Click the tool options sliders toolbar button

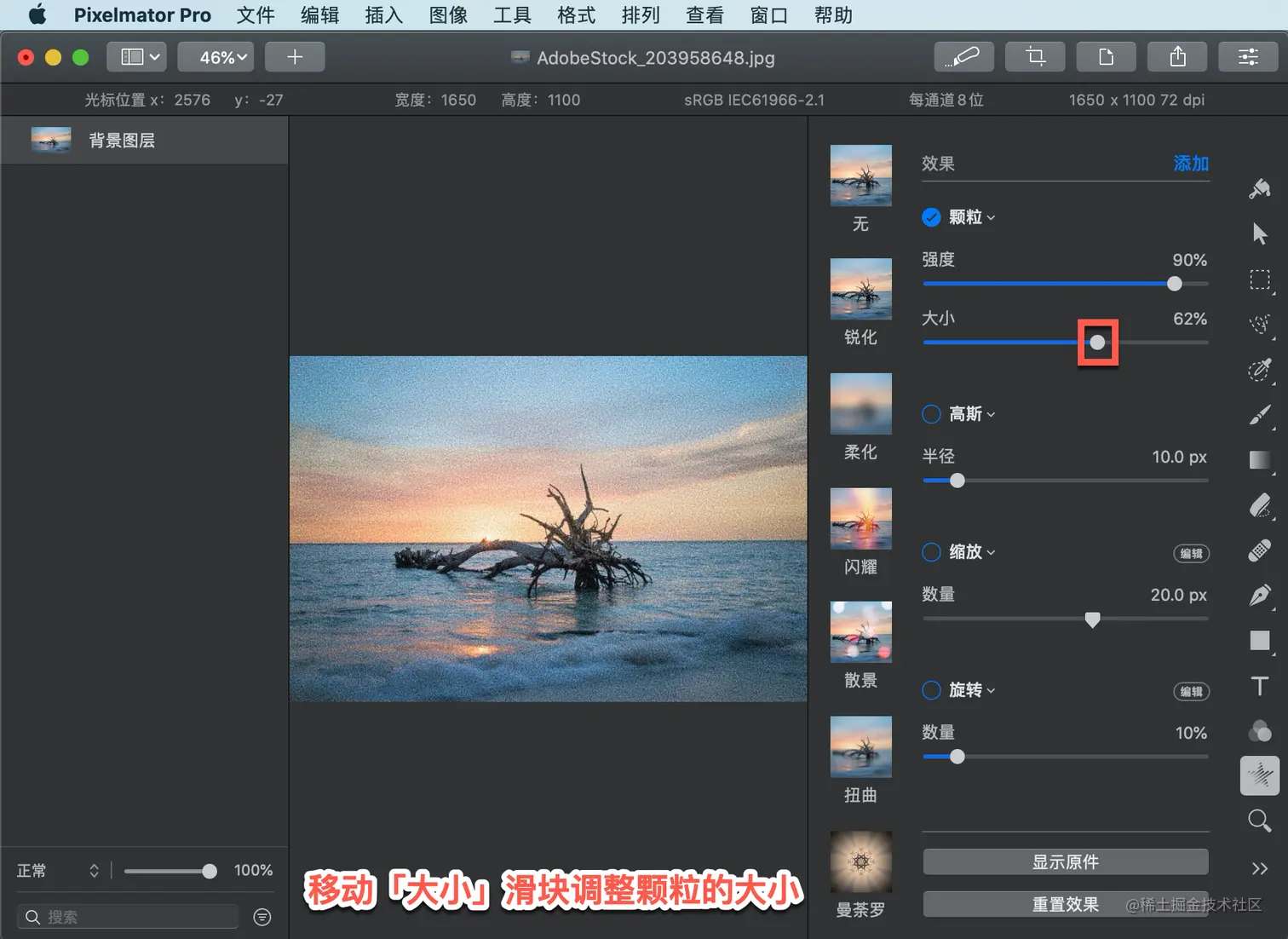coord(1248,57)
